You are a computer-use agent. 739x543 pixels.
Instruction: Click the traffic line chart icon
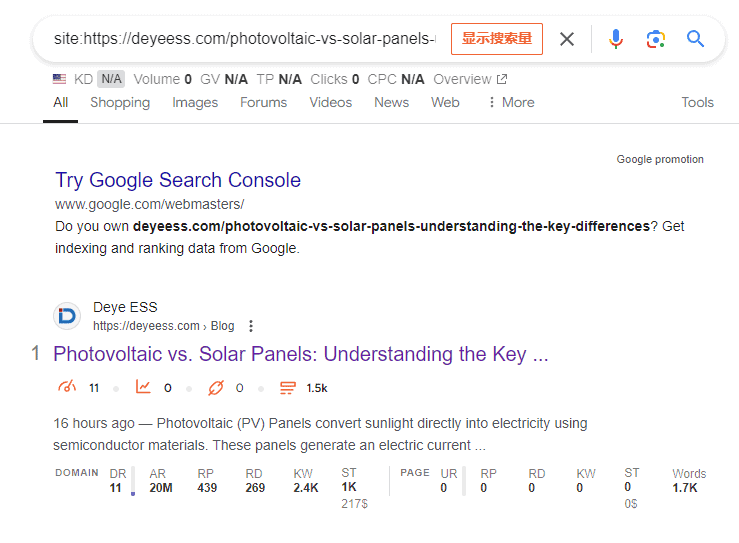143,388
